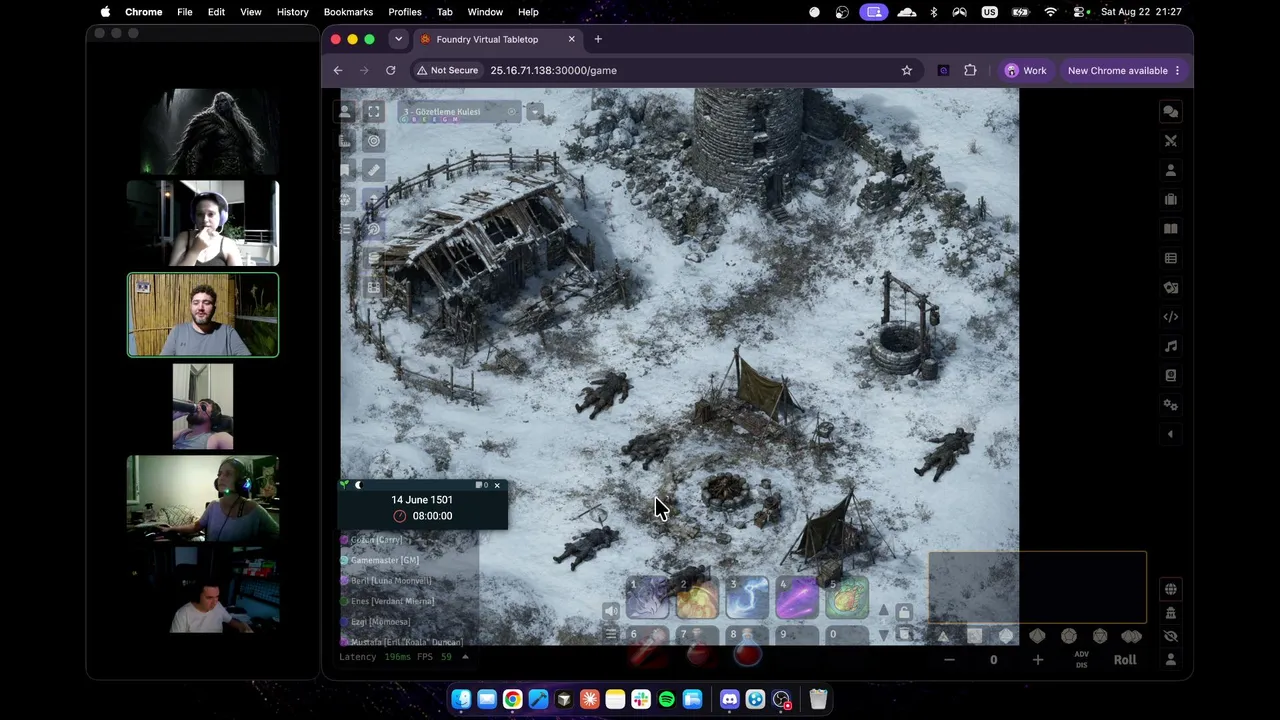Viewport: 1280px width, 720px height.
Task: Open the Chrome File menu
Action: click(185, 12)
